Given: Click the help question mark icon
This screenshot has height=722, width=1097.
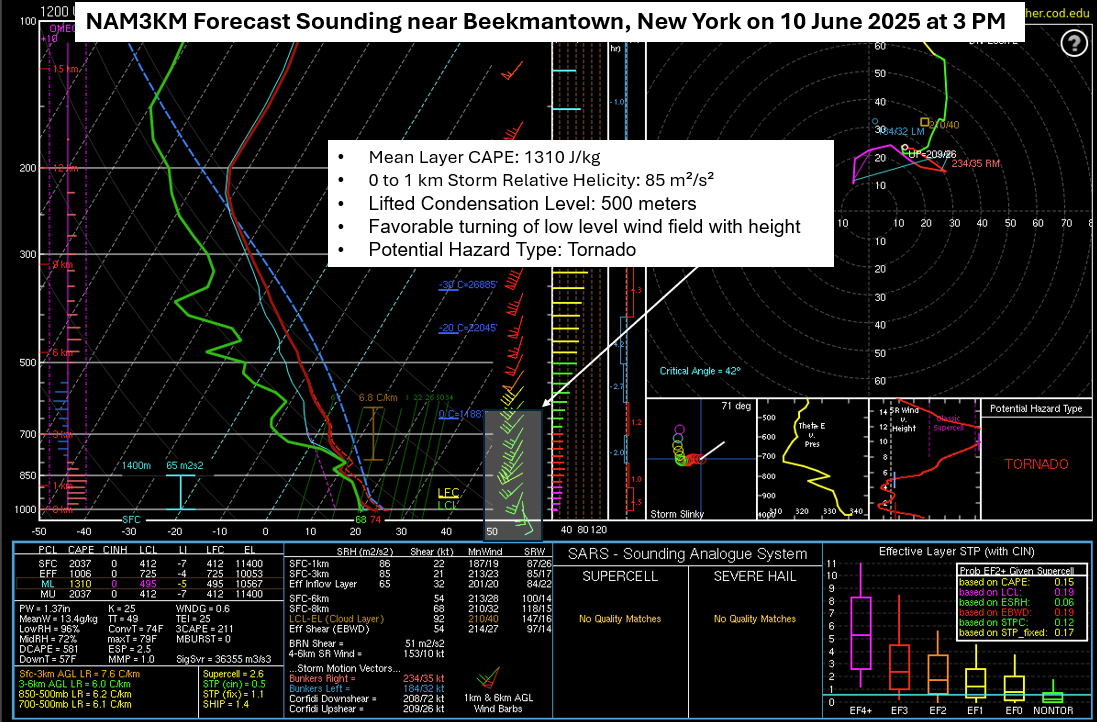Looking at the screenshot, I should (1074, 43).
